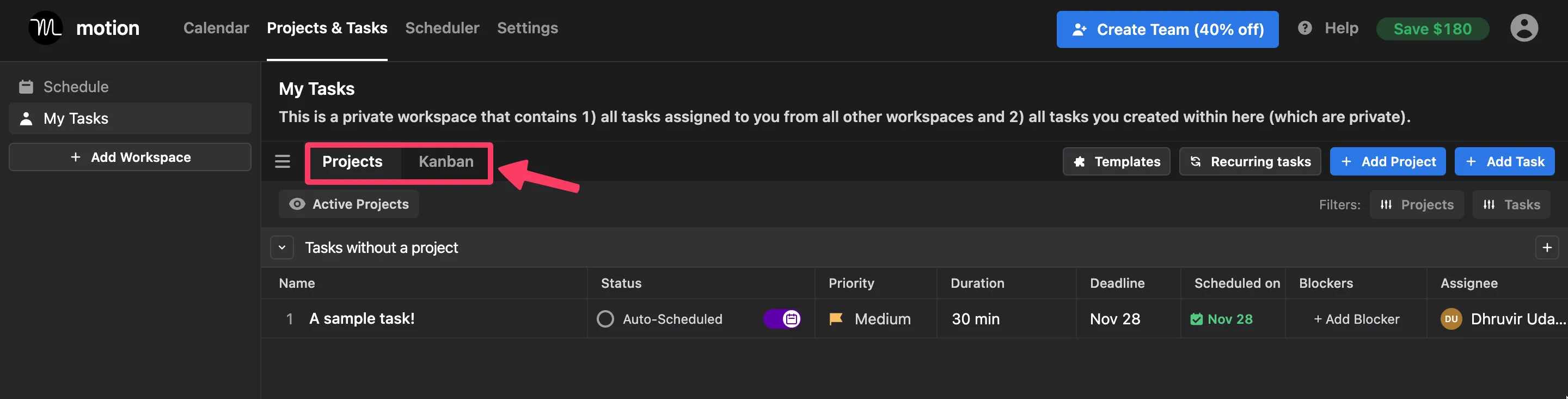This screenshot has height=399, width=1568.
Task: Collapse the Tasks without a project section
Action: point(282,248)
